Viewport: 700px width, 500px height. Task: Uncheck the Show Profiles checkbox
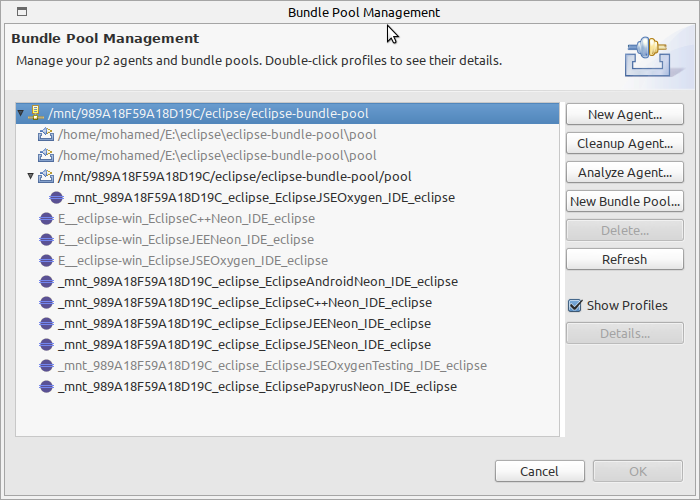click(575, 306)
